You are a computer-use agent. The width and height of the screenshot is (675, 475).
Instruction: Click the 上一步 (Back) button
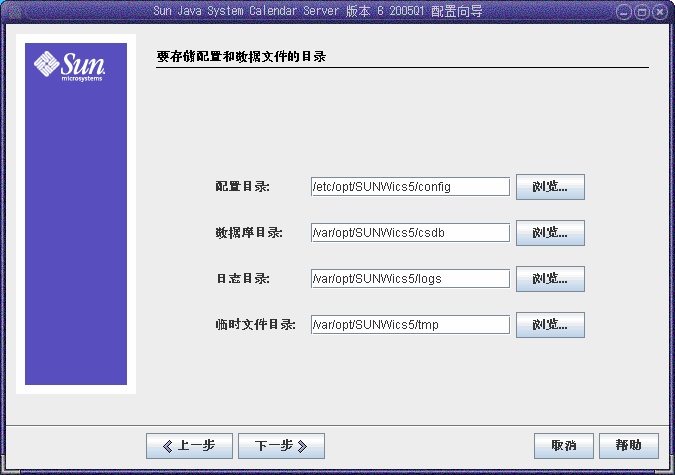click(x=189, y=446)
